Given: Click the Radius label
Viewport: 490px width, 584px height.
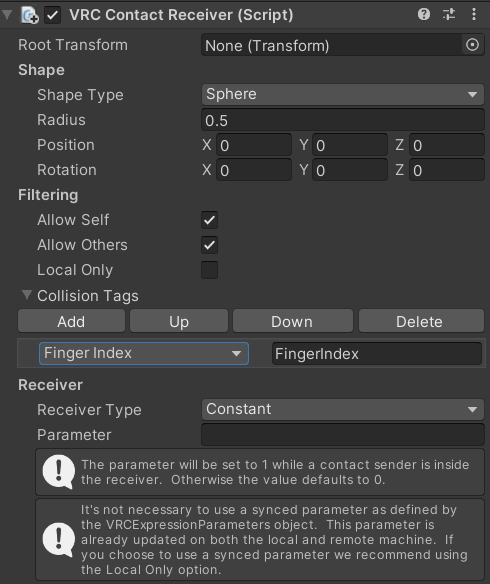Looking at the screenshot, I should tap(61, 120).
